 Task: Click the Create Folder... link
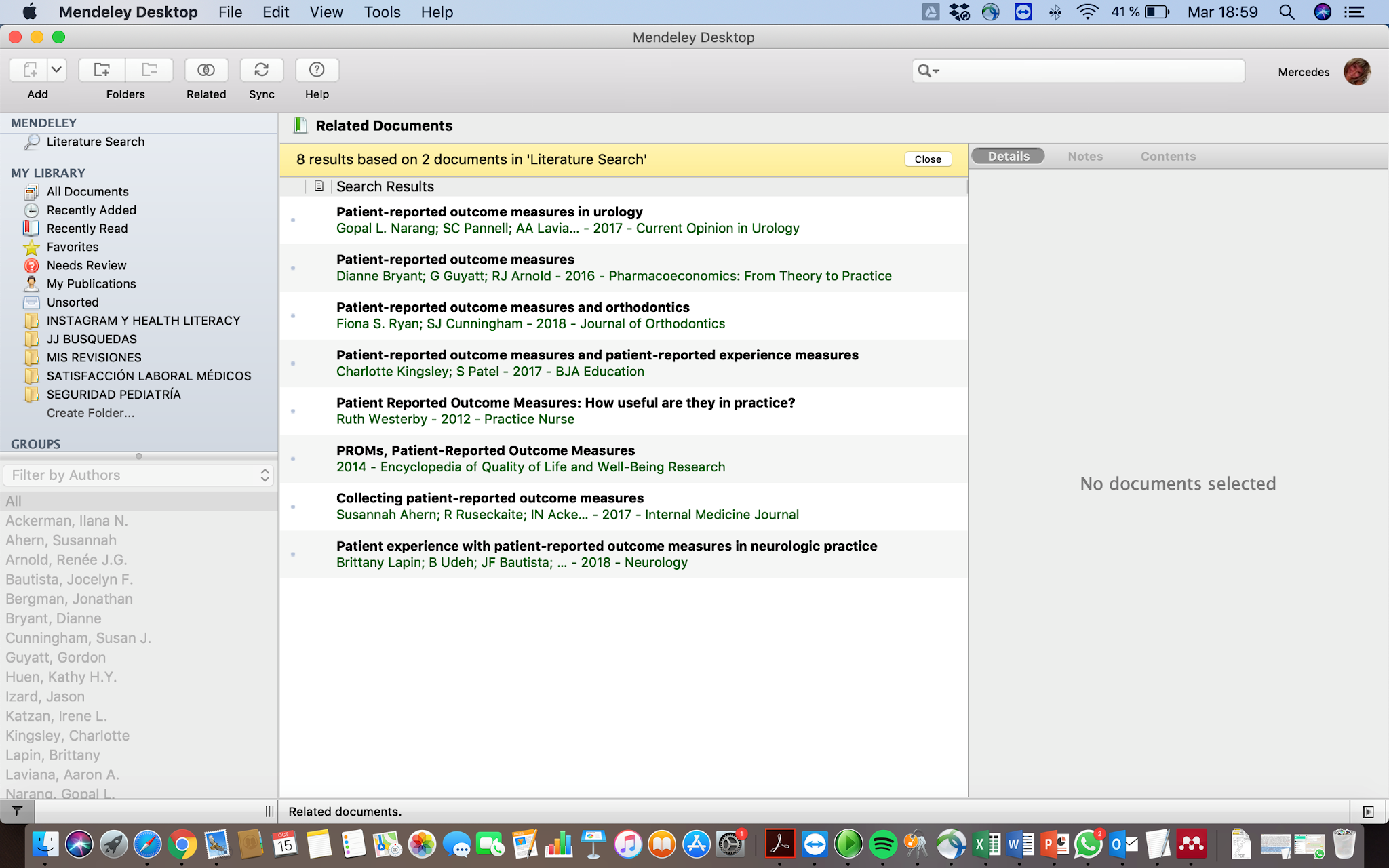[x=90, y=413]
